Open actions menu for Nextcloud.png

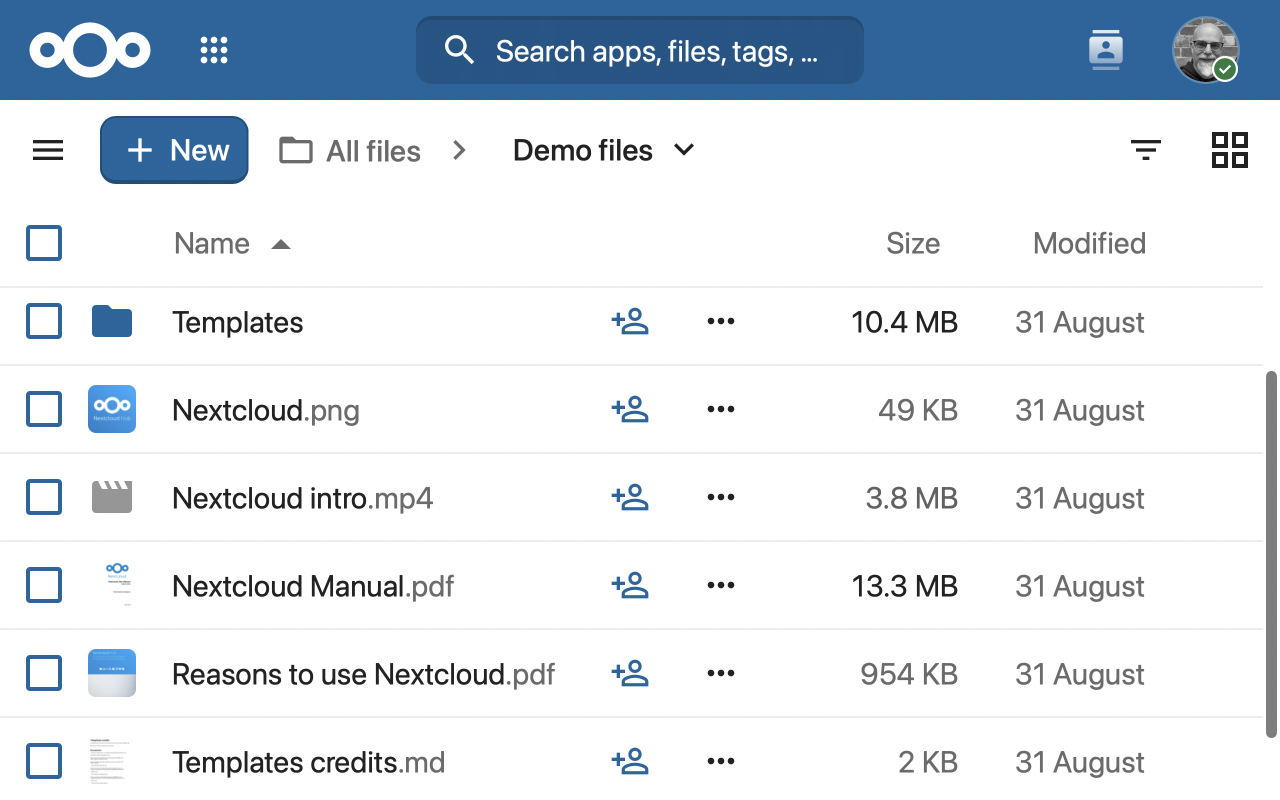coord(721,410)
